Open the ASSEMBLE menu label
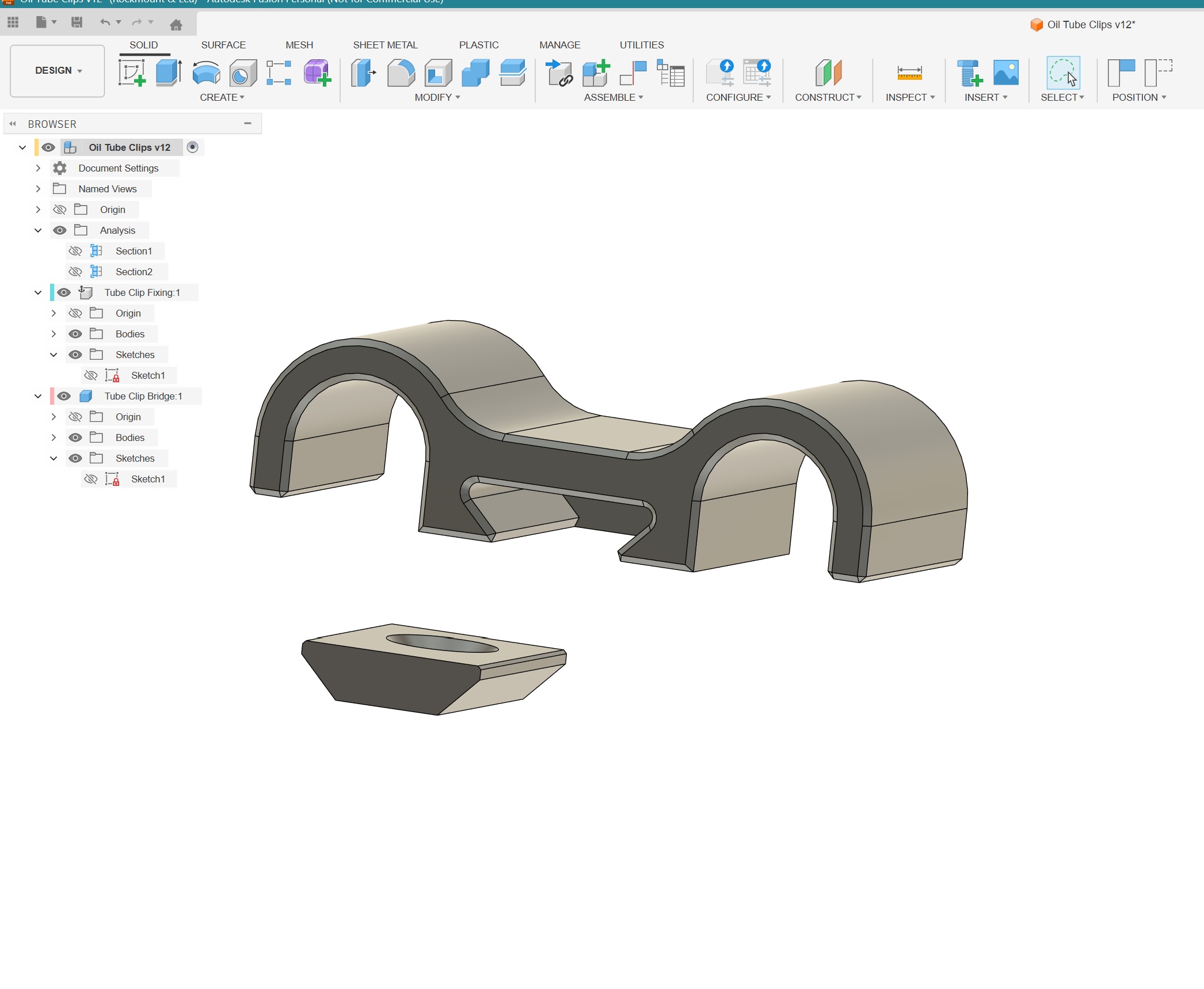Screen dimensions: 1204x989 tap(614, 97)
